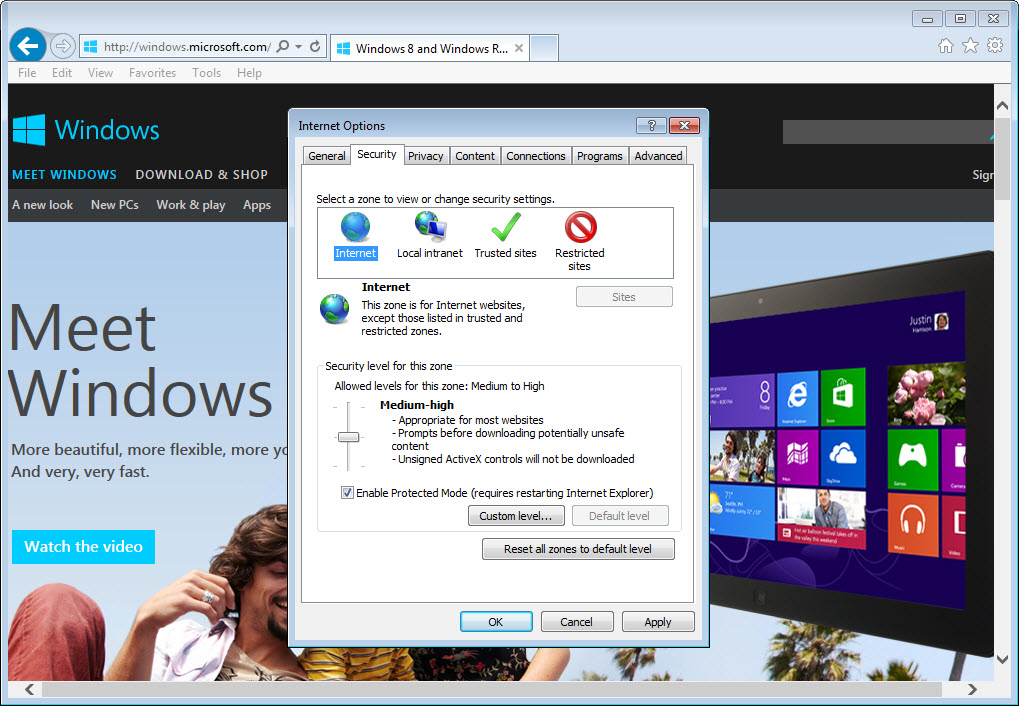1019x706 pixels.
Task: Select the Internet zone globe icon
Action: coord(355,227)
